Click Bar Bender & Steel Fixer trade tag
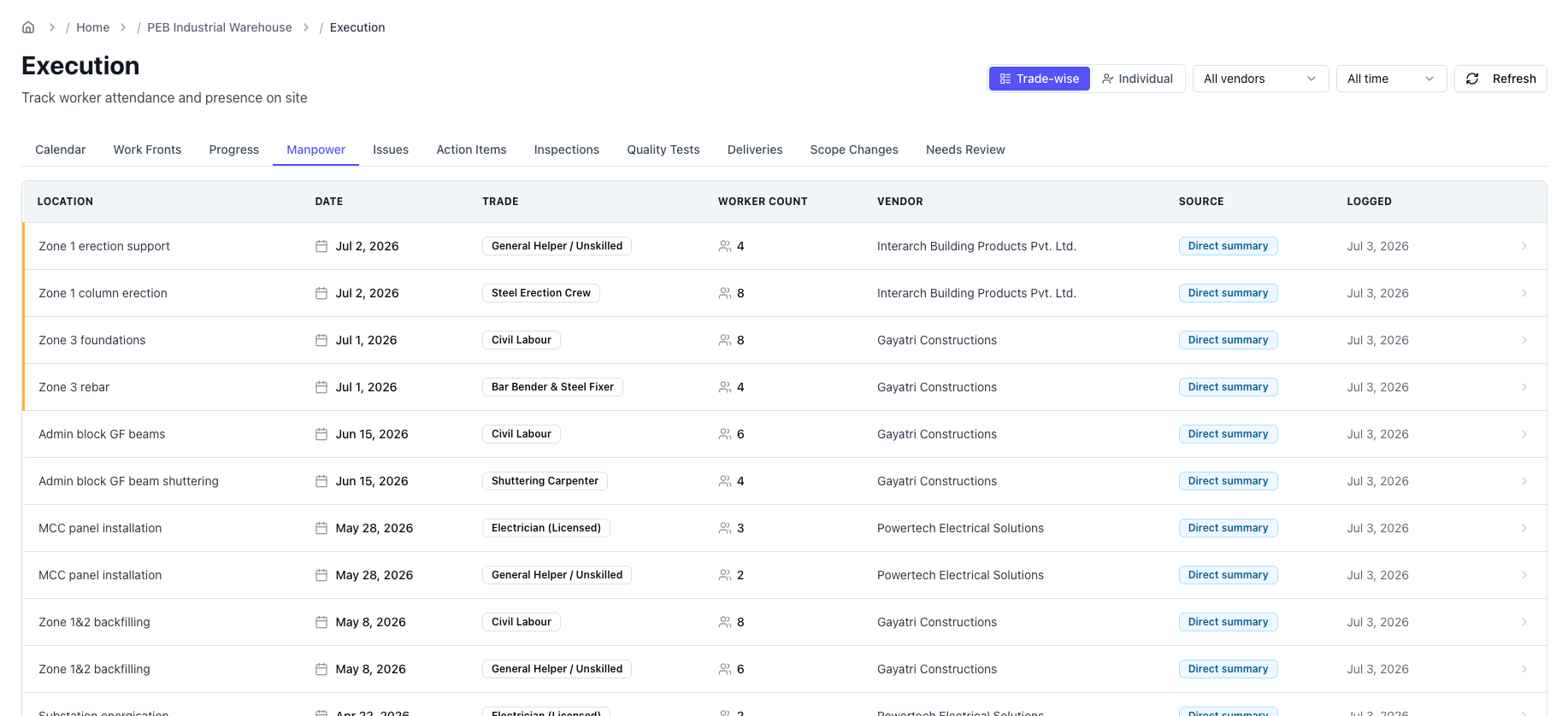 tap(552, 387)
